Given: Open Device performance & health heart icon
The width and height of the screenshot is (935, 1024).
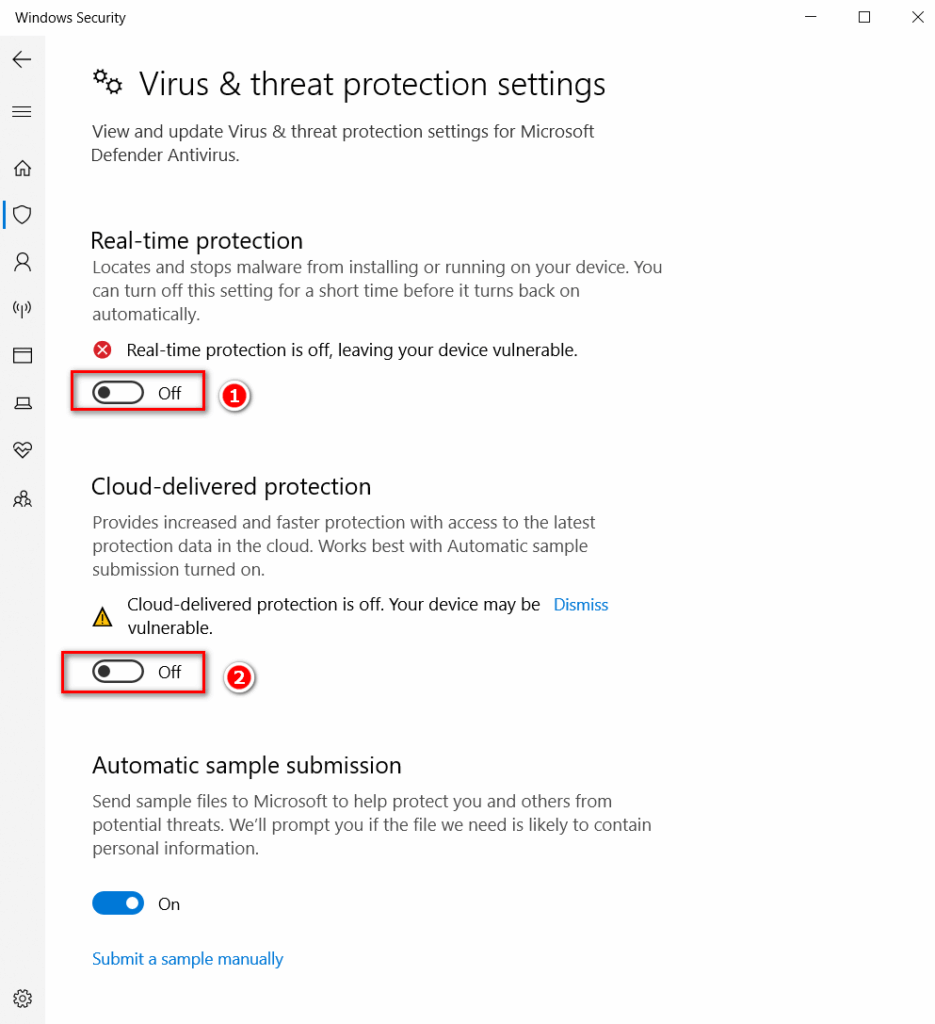Looking at the screenshot, I should (22, 450).
